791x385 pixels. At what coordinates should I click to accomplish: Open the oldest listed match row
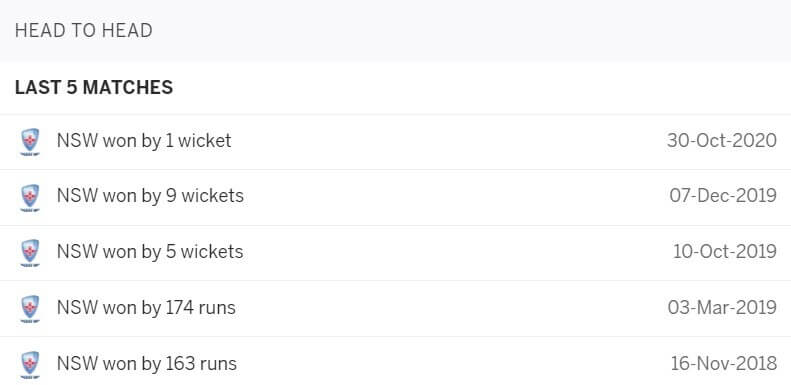pos(396,361)
